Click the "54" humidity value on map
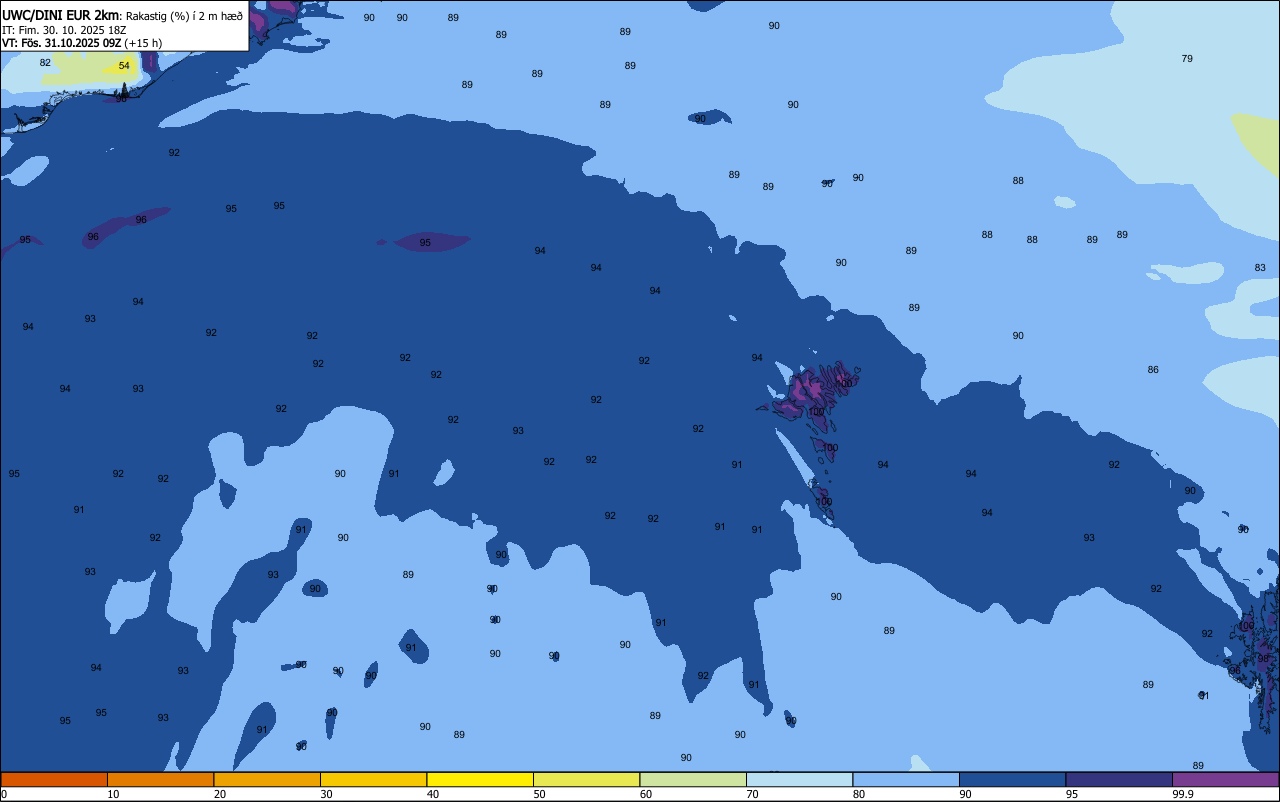The image size is (1280, 802). [124, 66]
